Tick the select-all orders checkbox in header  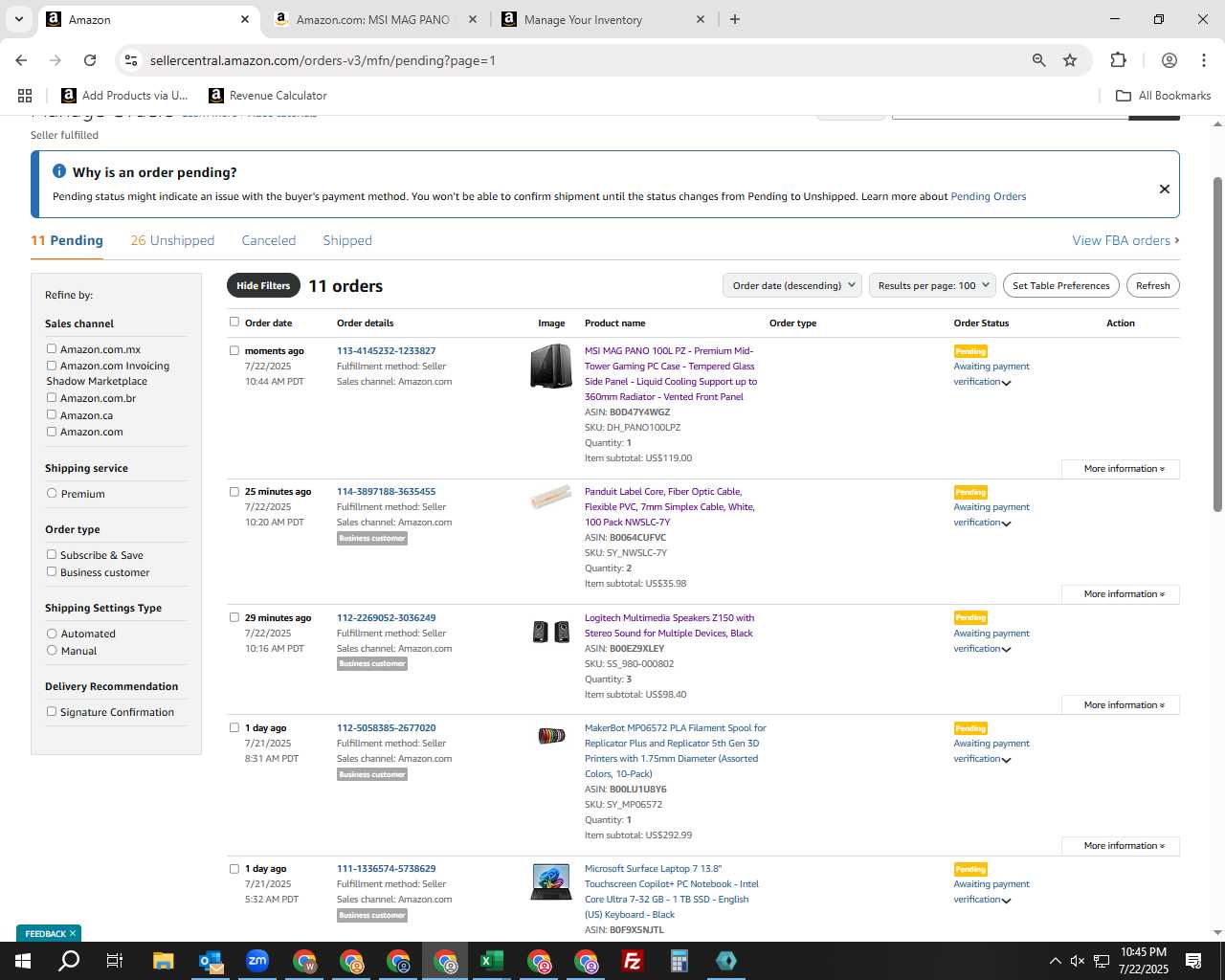click(x=234, y=322)
